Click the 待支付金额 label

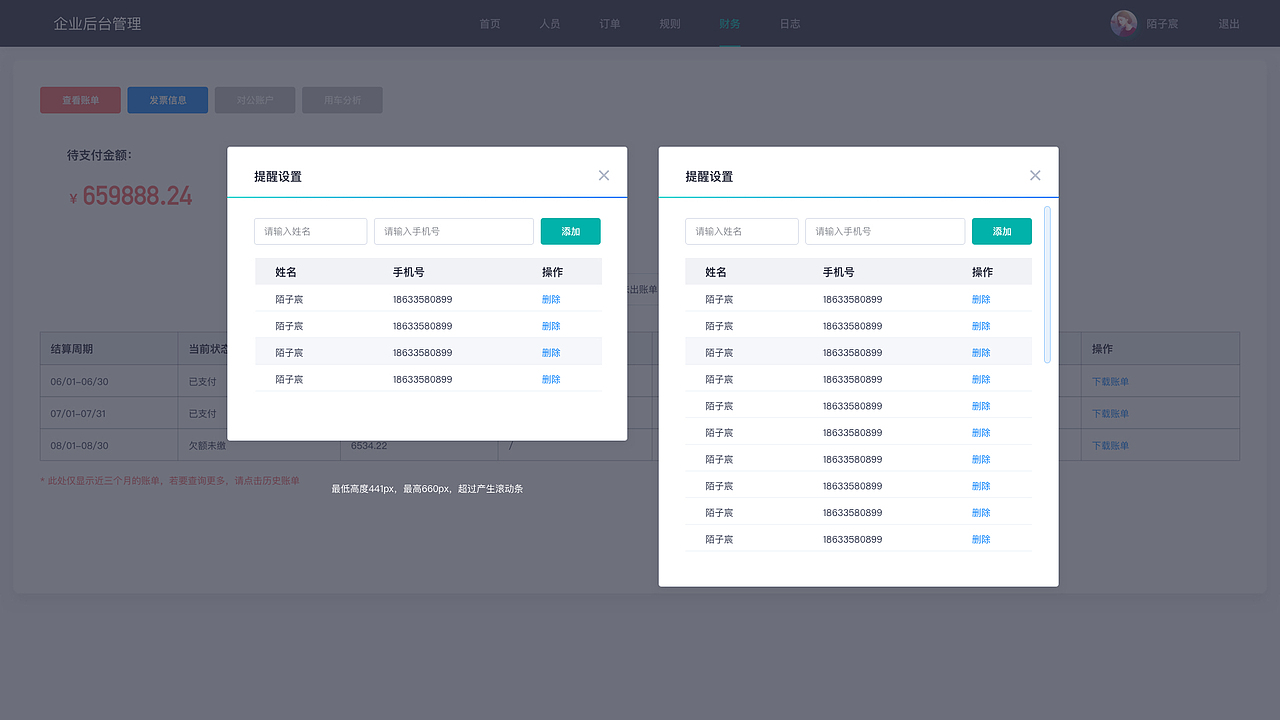99,155
